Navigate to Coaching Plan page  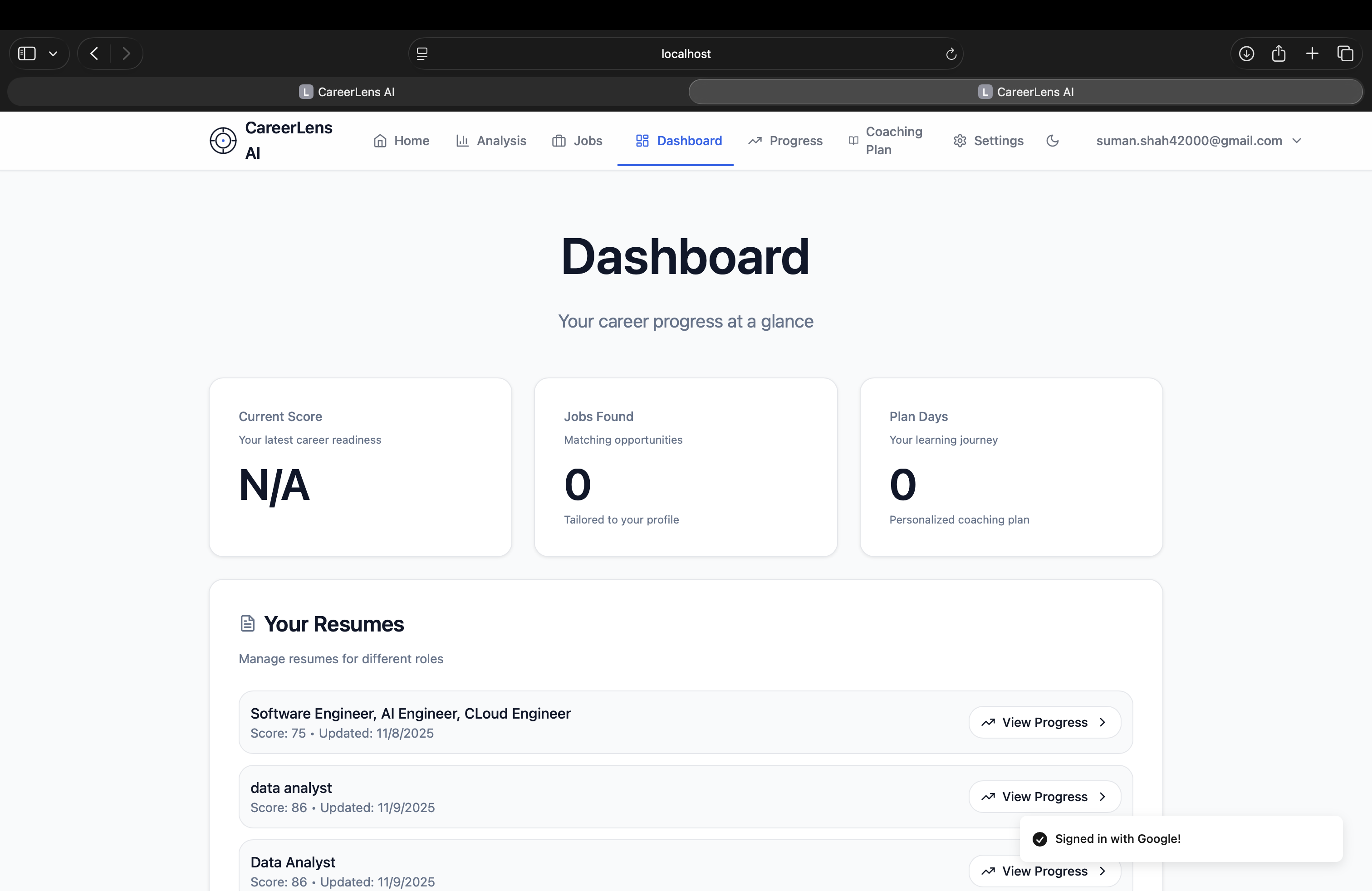[x=886, y=141]
